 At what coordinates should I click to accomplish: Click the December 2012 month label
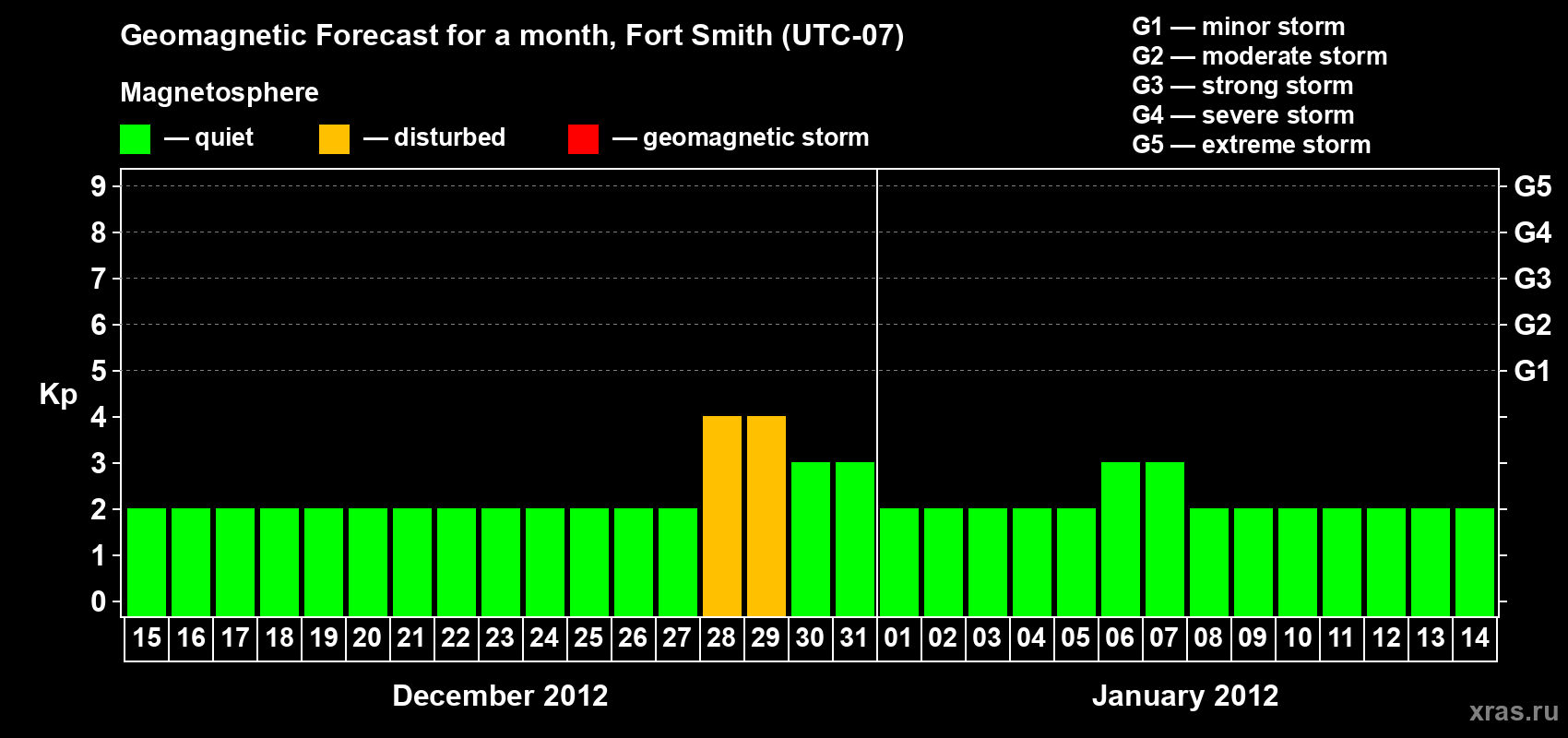point(500,696)
